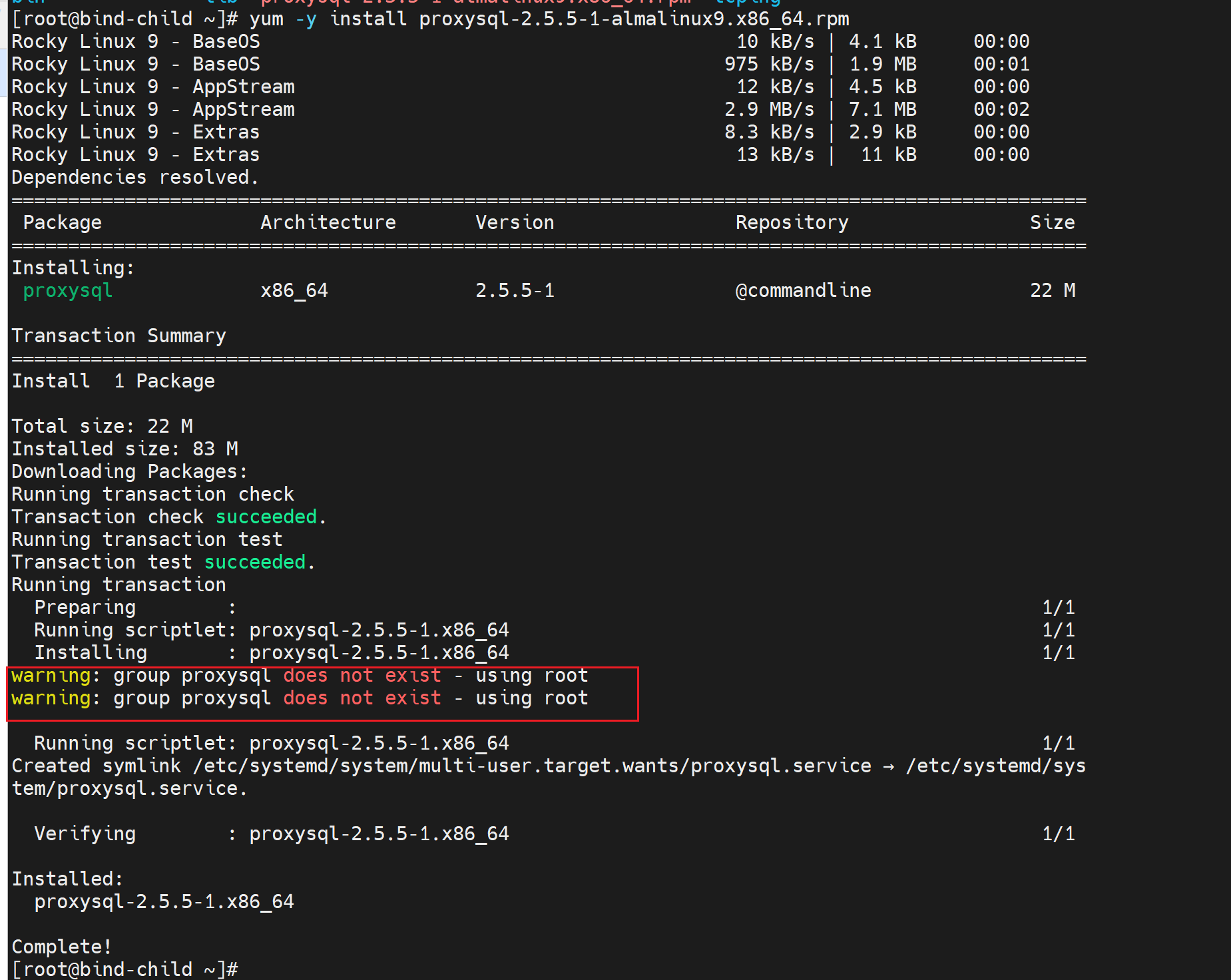
Task: Click the Dependencies resolved line
Action: (x=134, y=177)
